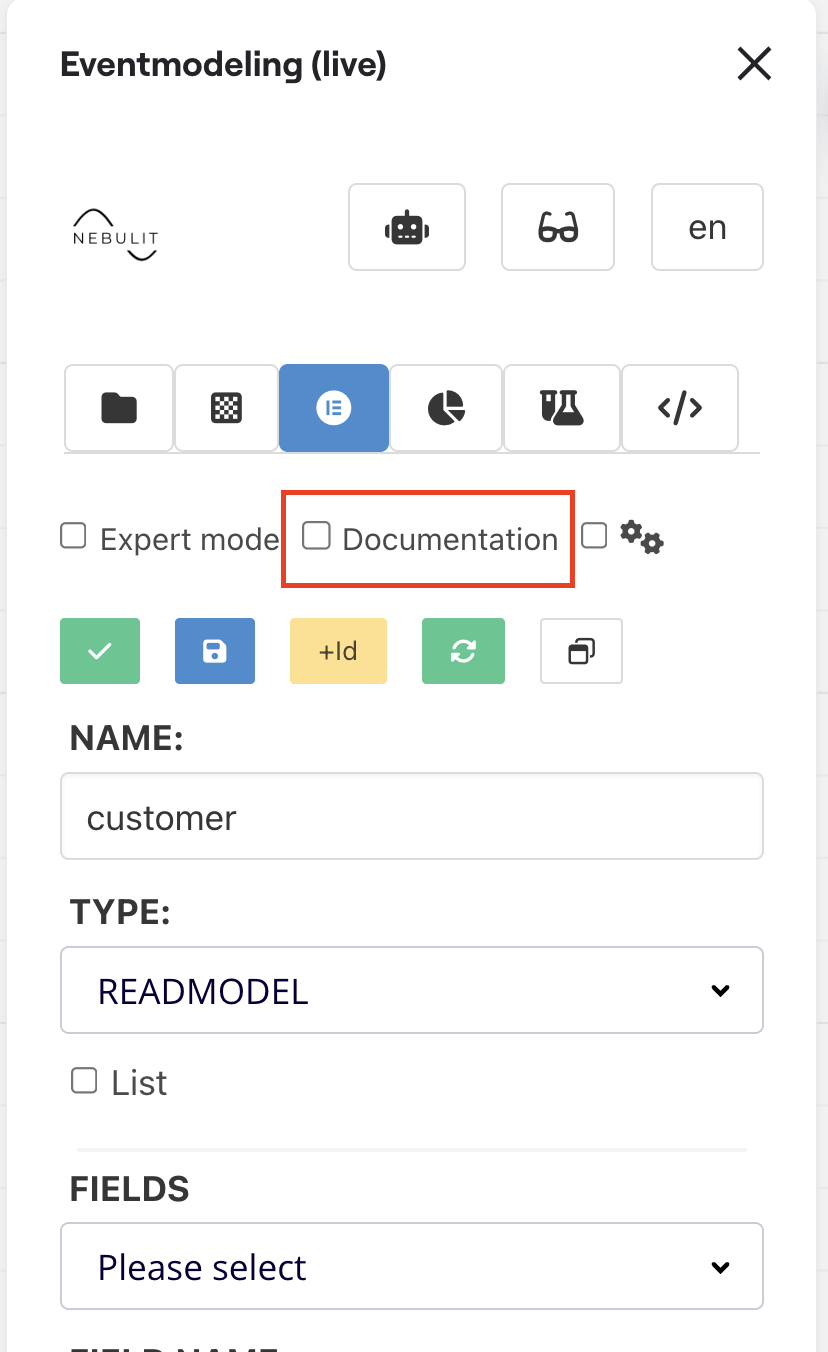Screen dimensions: 828x1352
Task: Toggle the List checkbox
Action: pyautogui.click(x=84, y=1081)
